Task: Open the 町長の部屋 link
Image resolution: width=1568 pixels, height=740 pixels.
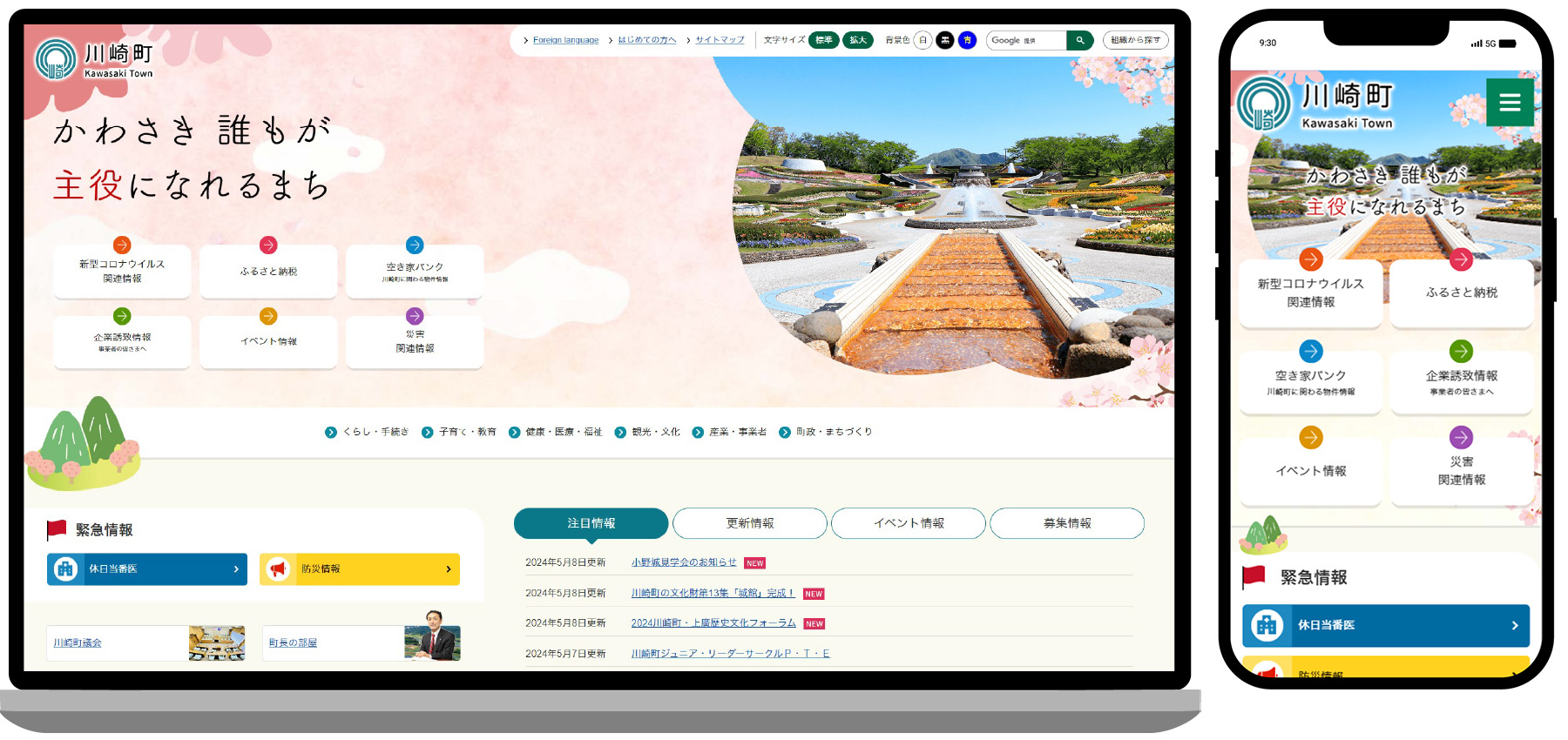Action: tap(293, 643)
